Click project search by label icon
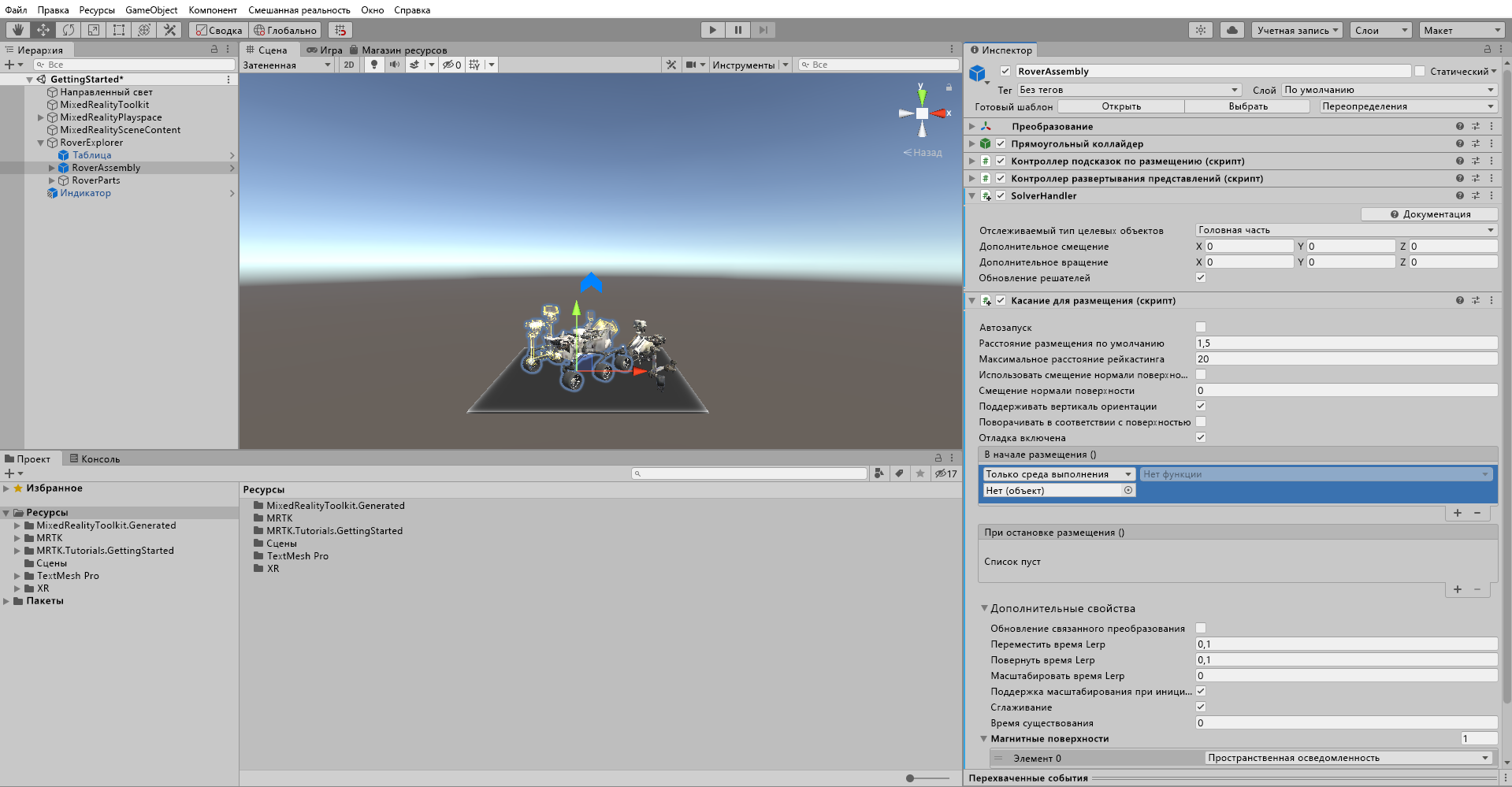The width and height of the screenshot is (1512, 787). coord(899,473)
